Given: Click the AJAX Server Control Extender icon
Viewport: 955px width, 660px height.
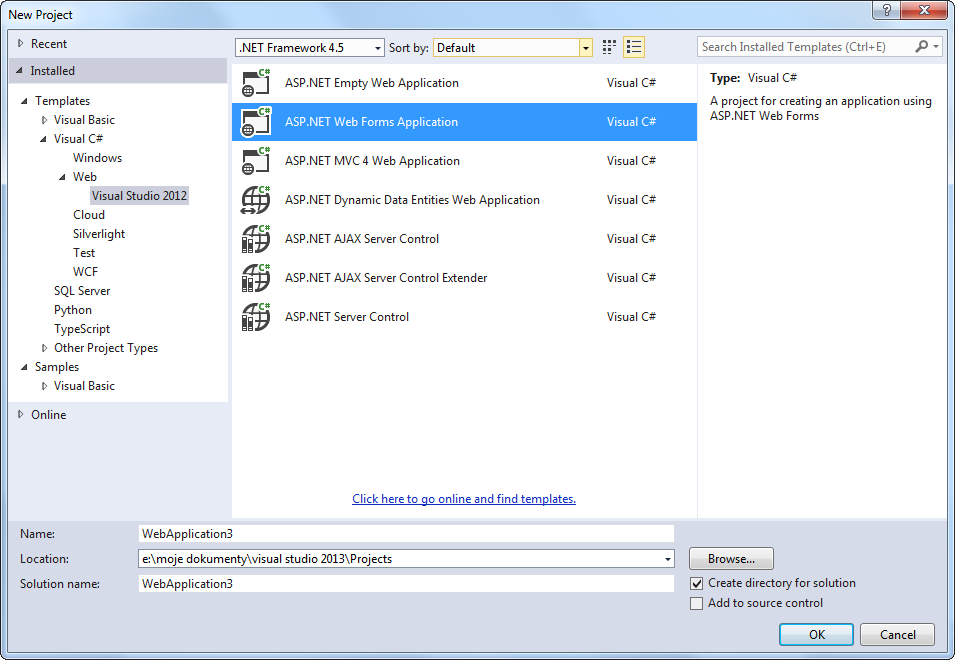Looking at the screenshot, I should click(x=256, y=278).
